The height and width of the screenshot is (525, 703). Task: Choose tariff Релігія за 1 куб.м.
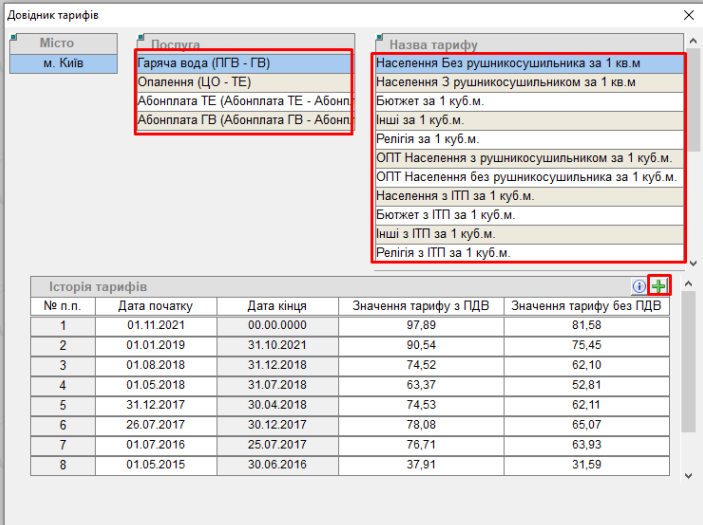point(527,139)
